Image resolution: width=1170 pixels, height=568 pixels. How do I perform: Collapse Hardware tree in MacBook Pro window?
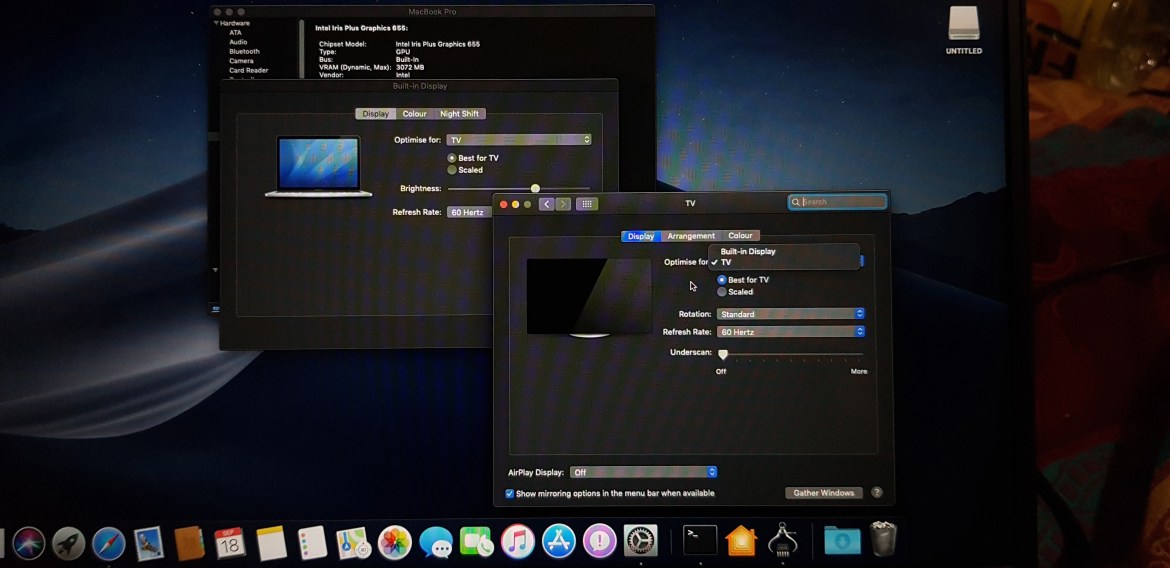(216, 24)
